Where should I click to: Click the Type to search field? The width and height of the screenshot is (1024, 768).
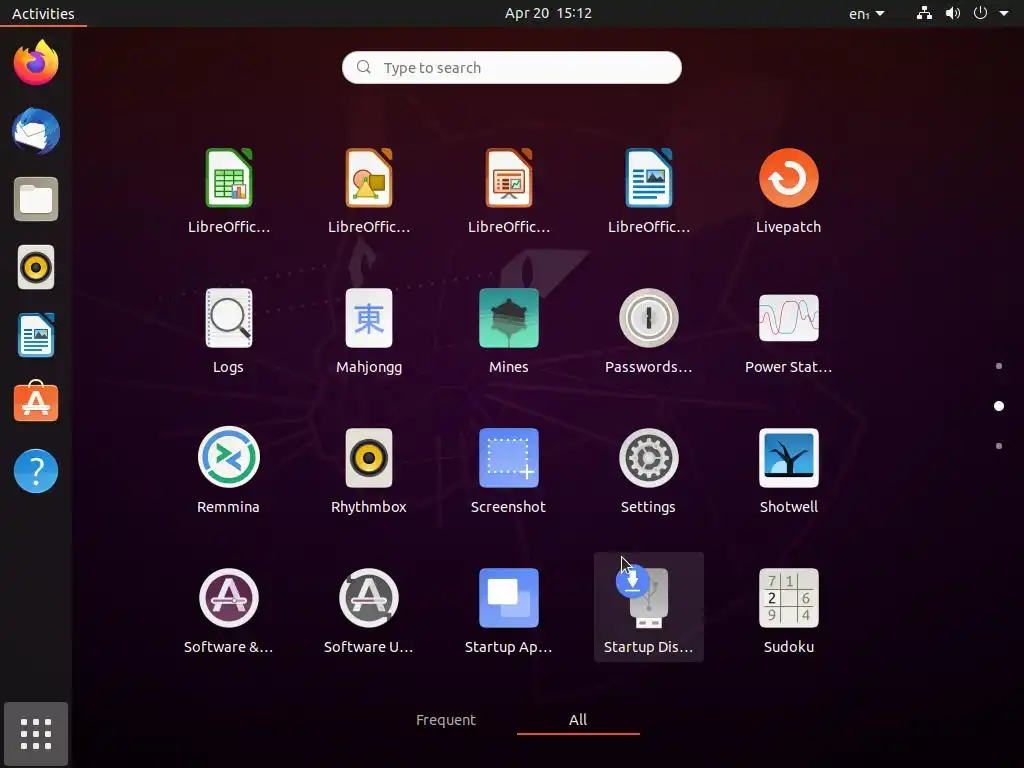pyautogui.click(x=511, y=67)
